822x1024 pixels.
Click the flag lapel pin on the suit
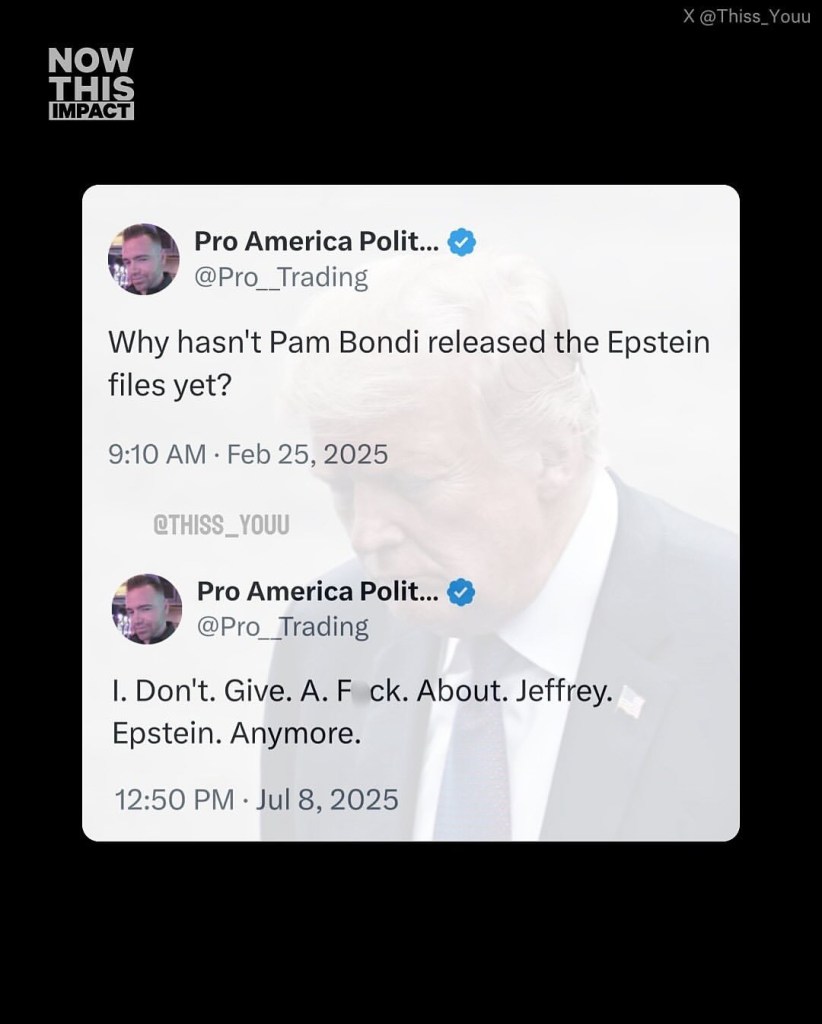(630, 702)
